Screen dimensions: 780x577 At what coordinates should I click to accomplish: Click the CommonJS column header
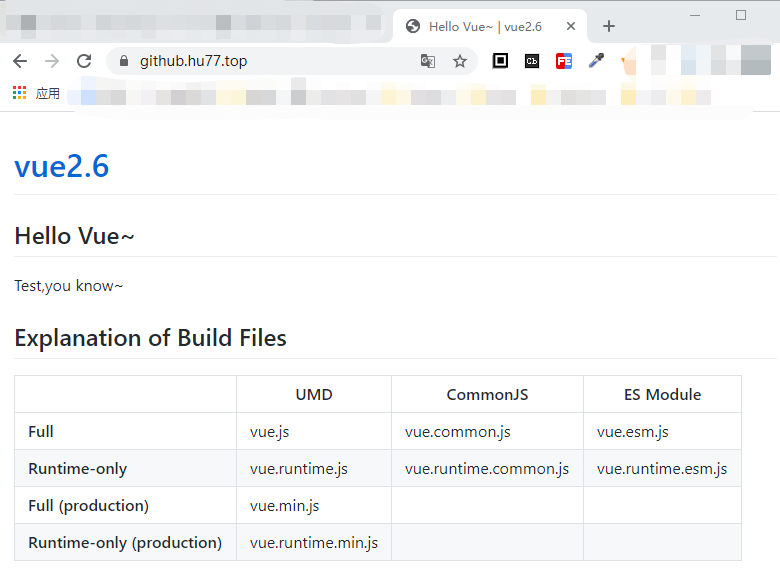[x=488, y=394]
